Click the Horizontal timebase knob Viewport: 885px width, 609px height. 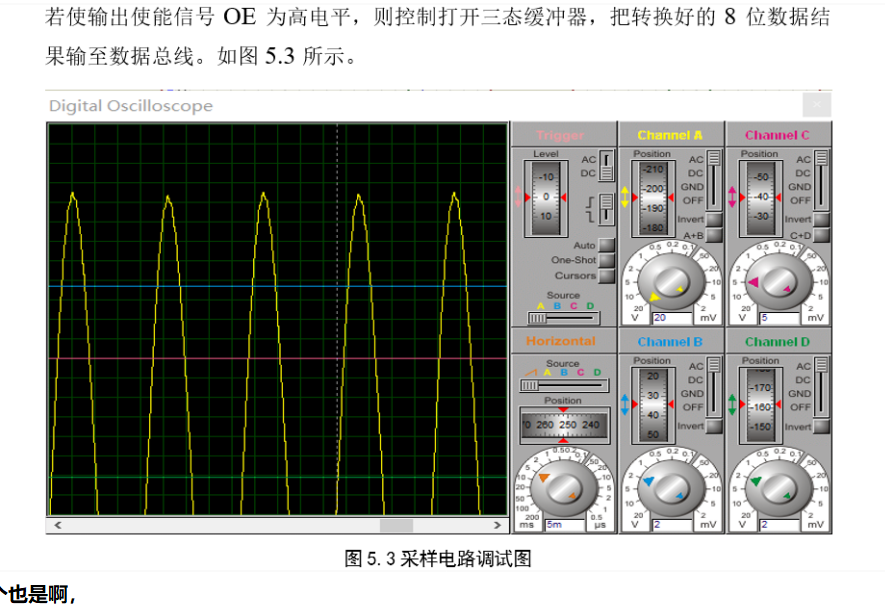(563, 488)
